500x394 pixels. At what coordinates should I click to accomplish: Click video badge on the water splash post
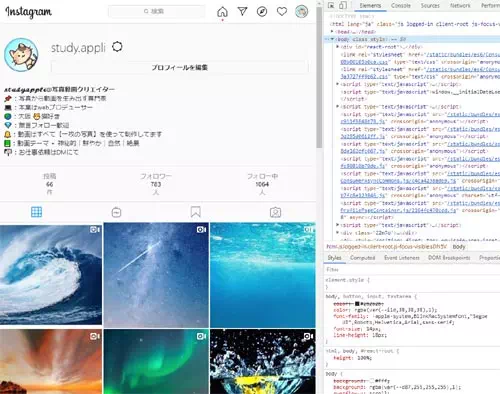pyautogui.click(x=308, y=336)
